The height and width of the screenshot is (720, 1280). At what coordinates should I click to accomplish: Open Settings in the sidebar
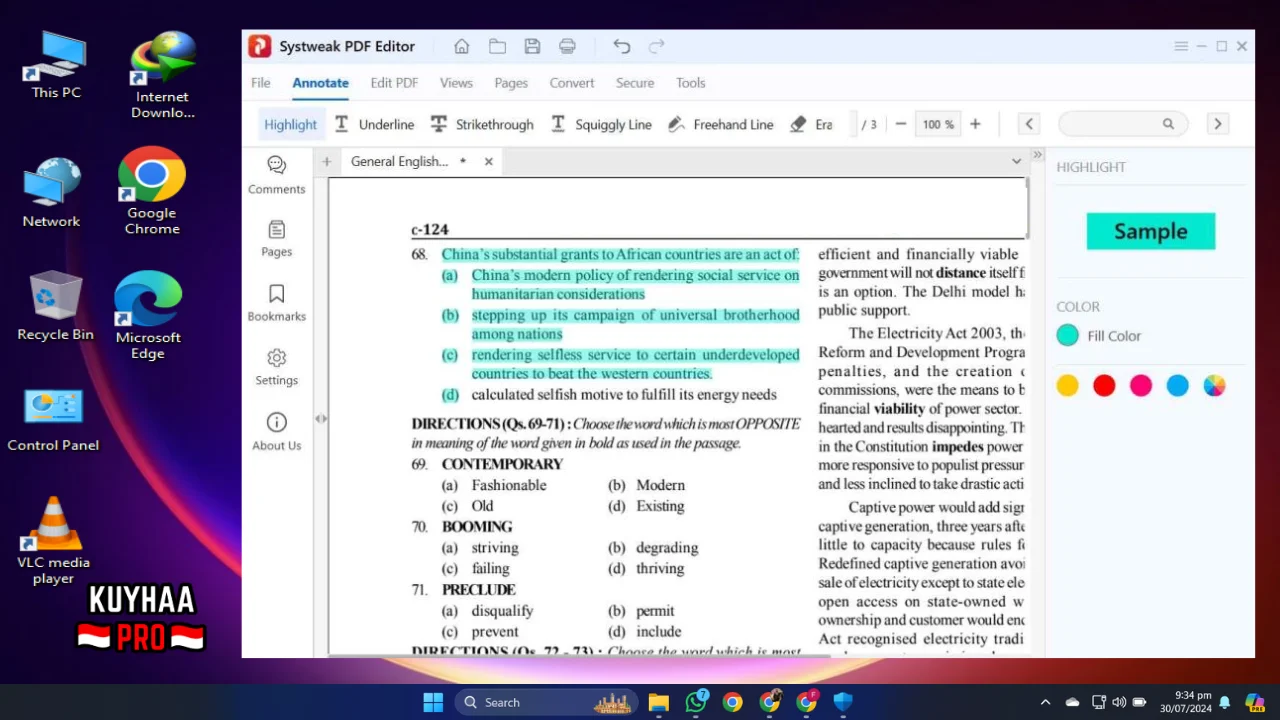click(x=277, y=367)
